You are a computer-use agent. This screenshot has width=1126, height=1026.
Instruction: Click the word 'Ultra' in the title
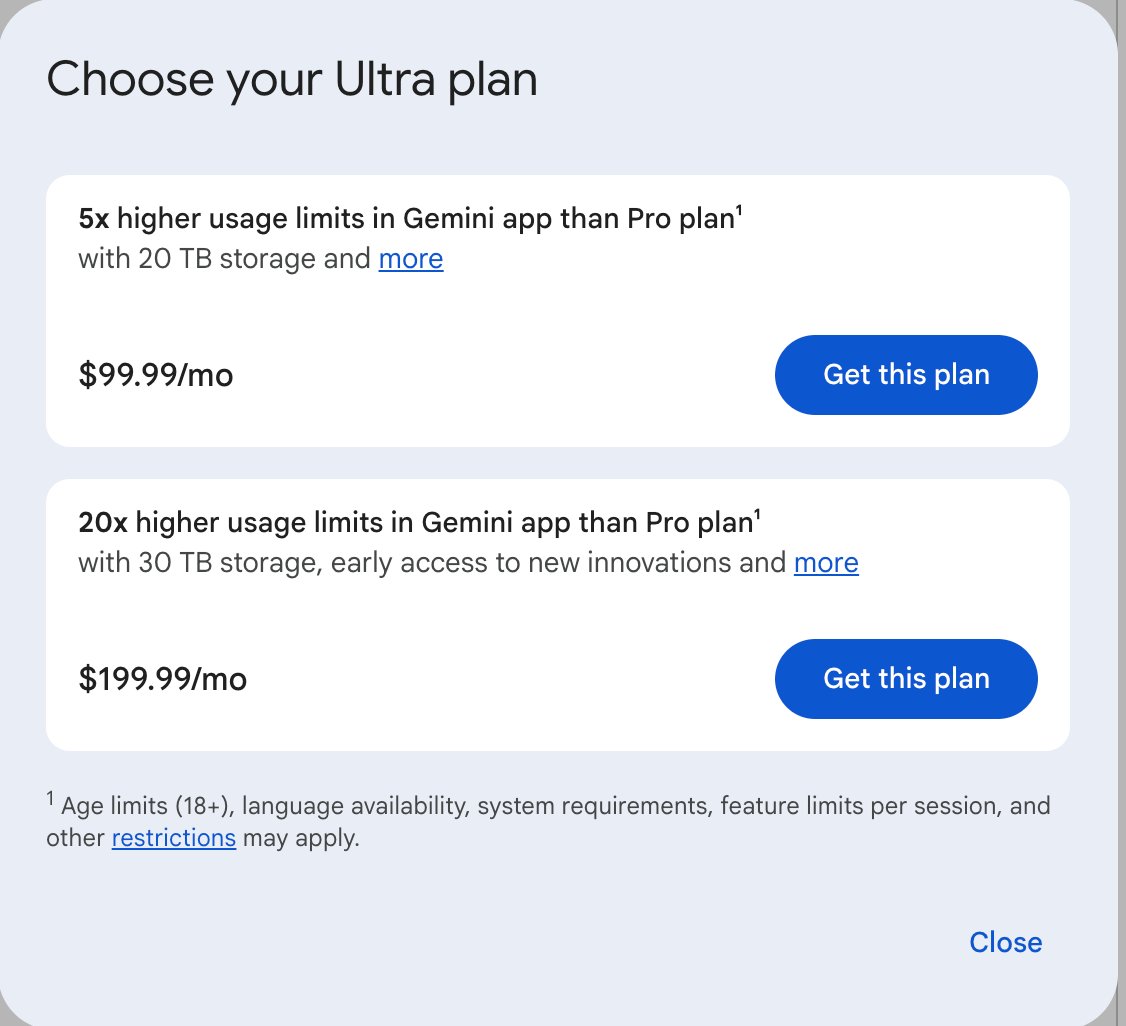(385, 78)
